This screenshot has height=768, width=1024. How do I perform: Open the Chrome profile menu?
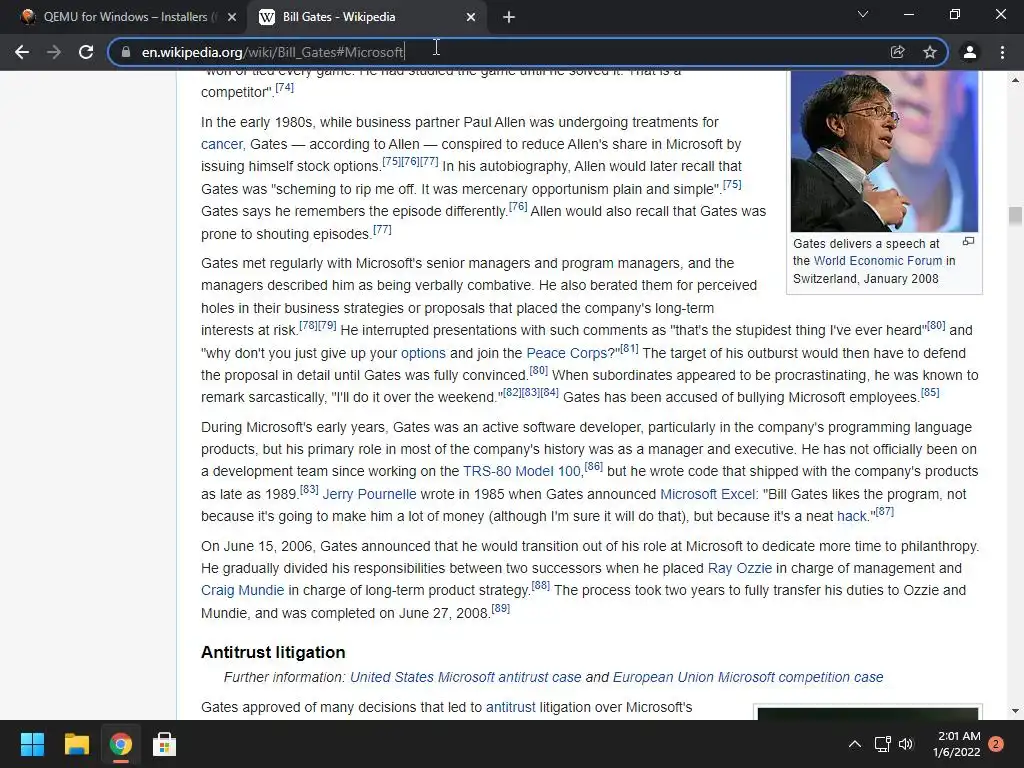pyautogui.click(x=970, y=52)
